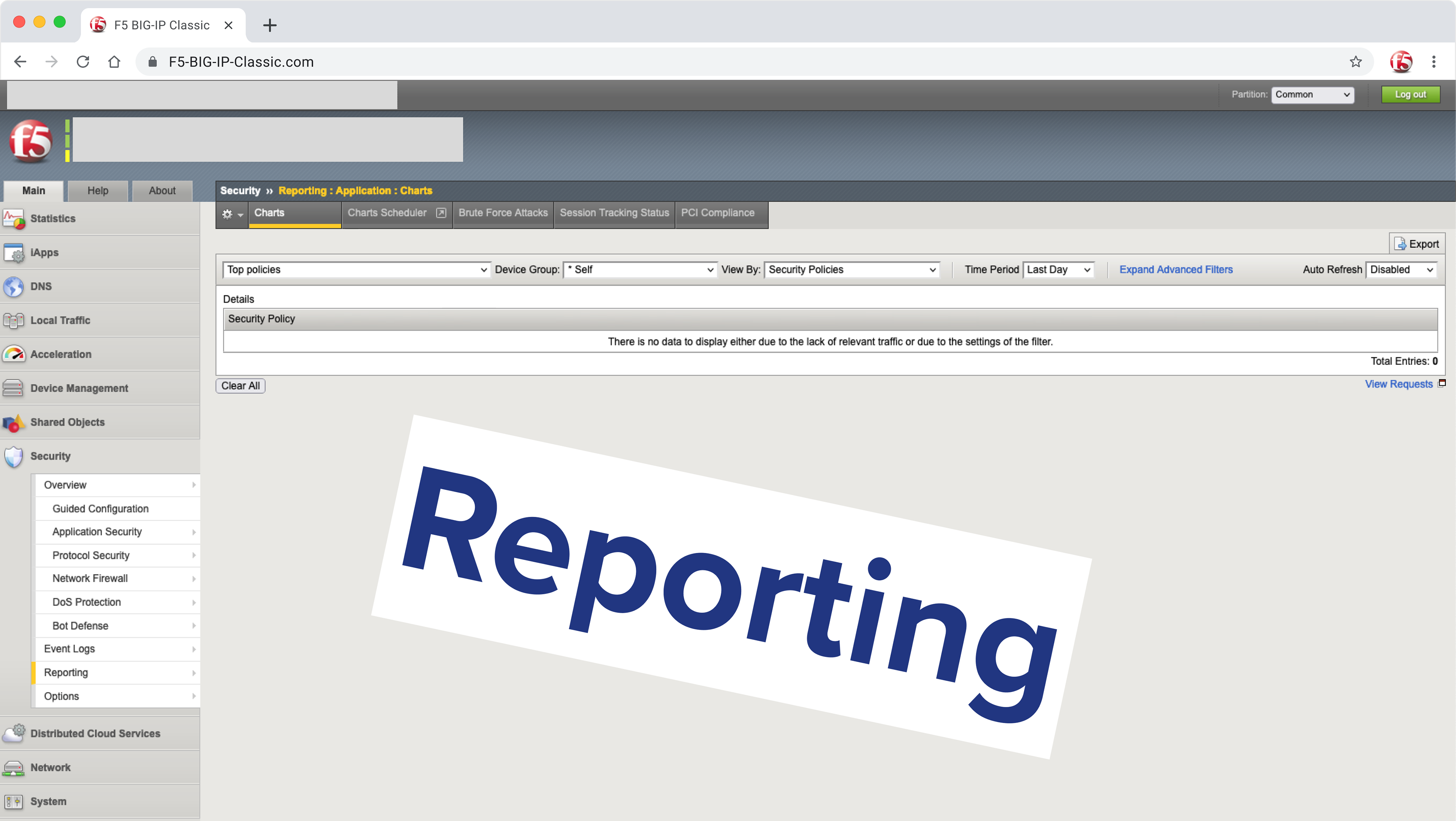Screen dimensions: 1456x821
Task: Click the DNS globe icon
Action: pos(14,286)
